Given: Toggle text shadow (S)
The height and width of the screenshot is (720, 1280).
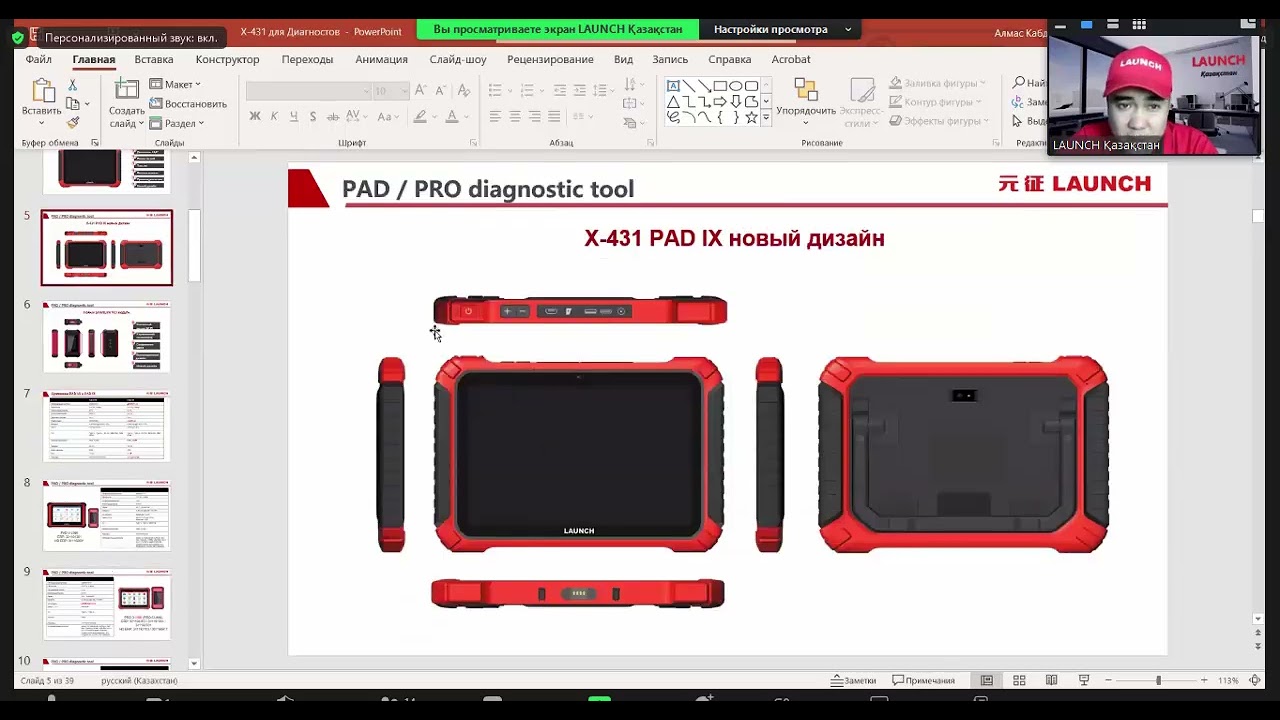Looking at the screenshot, I should pos(313,117).
